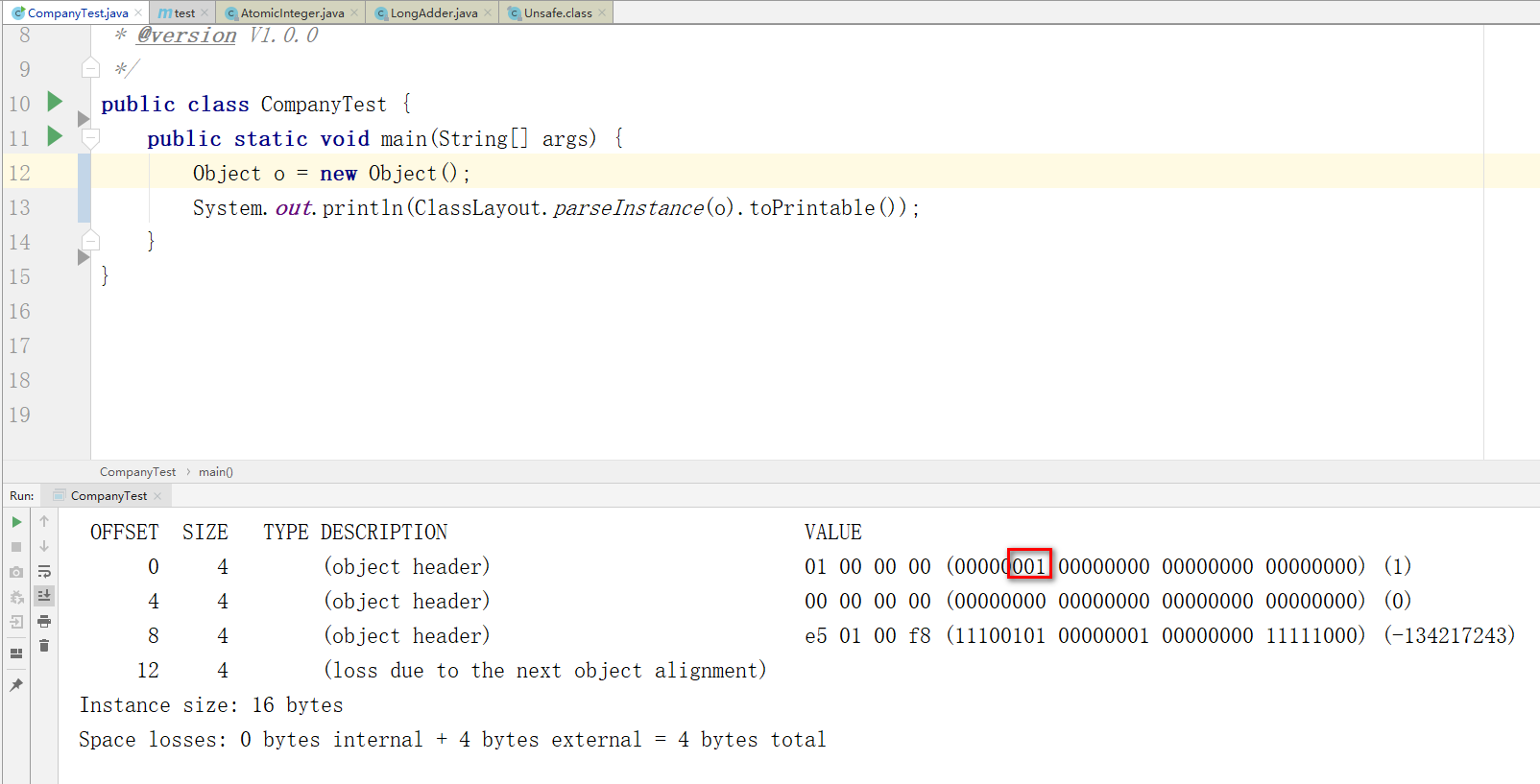This screenshot has height=784, width=1540.
Task: Click class name CompanyTest on line 10
Action: [x=324, y=104]
